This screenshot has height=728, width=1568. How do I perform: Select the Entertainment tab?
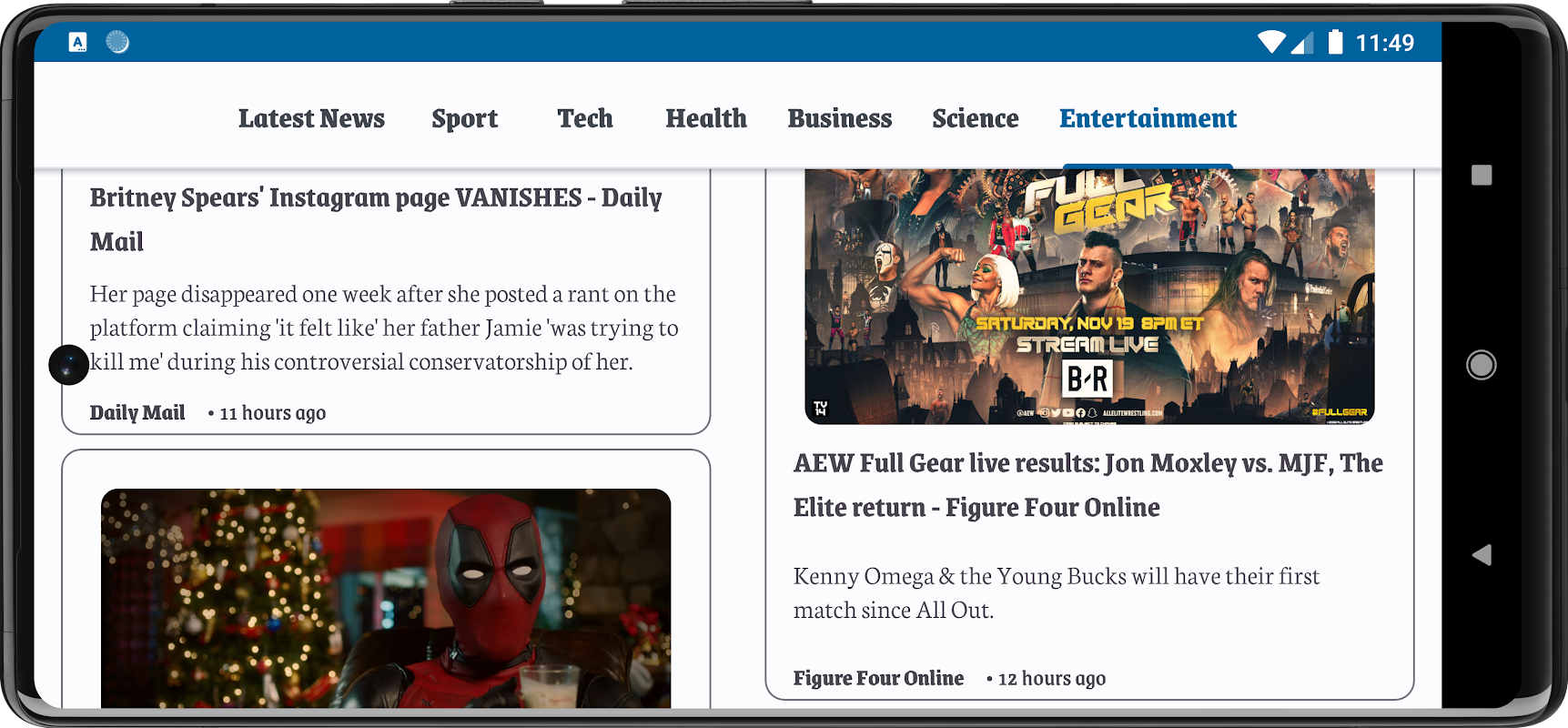click(1148, 118)
